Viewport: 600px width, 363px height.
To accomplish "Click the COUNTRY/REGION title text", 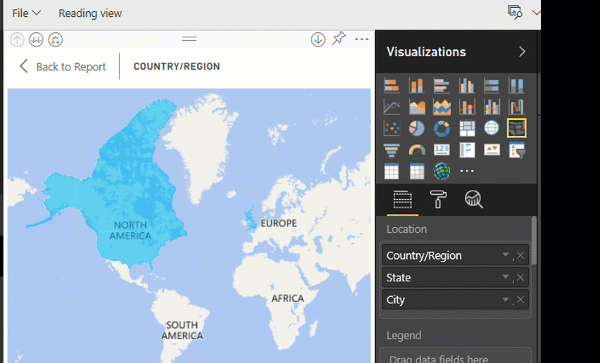I will click(177, 67).
